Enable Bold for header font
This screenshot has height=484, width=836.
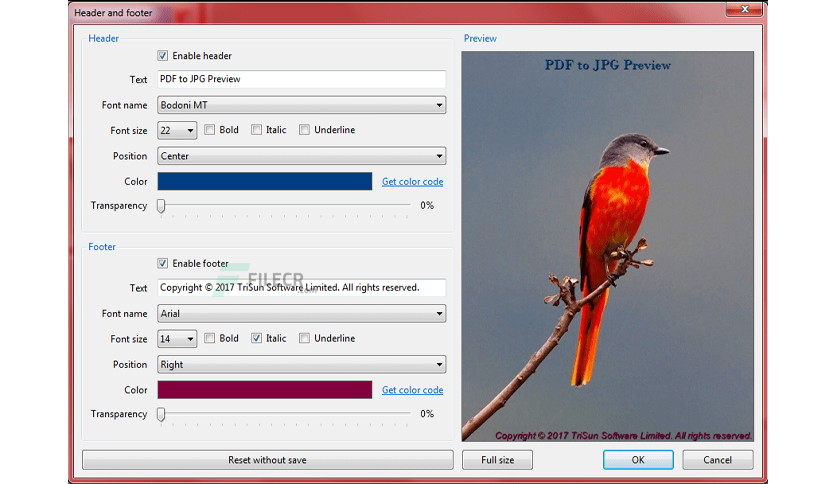[210, 130]
